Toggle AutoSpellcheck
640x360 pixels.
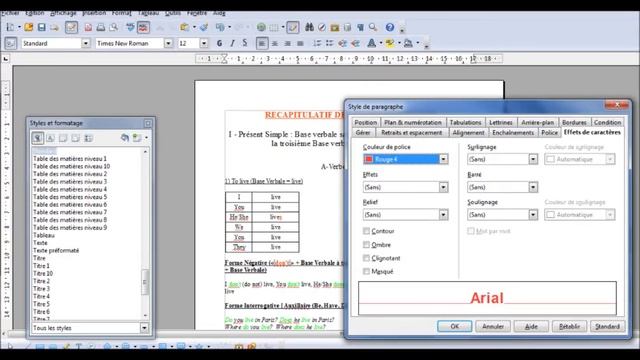coord(143,27)
